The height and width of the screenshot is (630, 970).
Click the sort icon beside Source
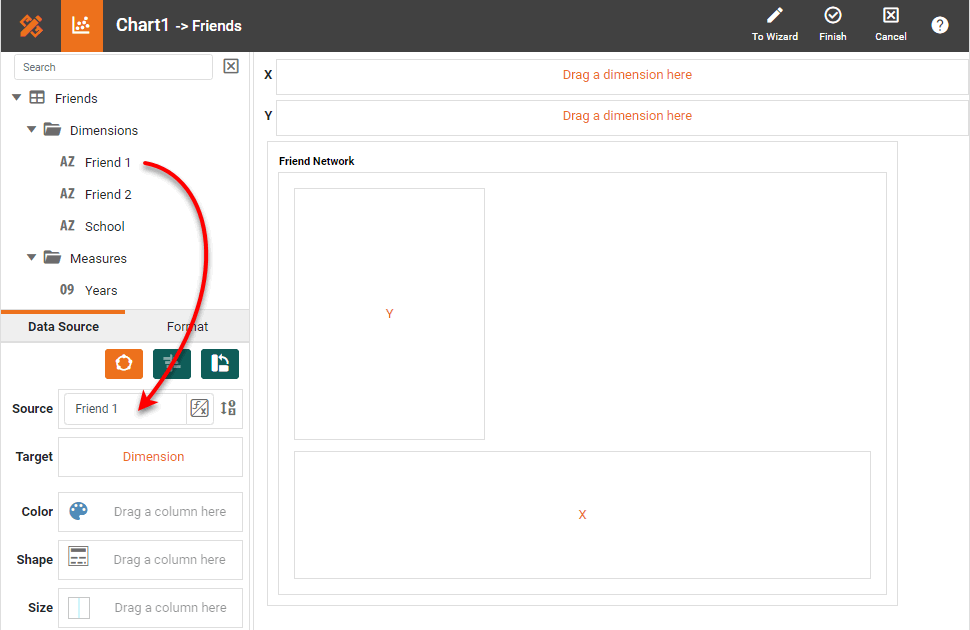(x=228, y=408)
